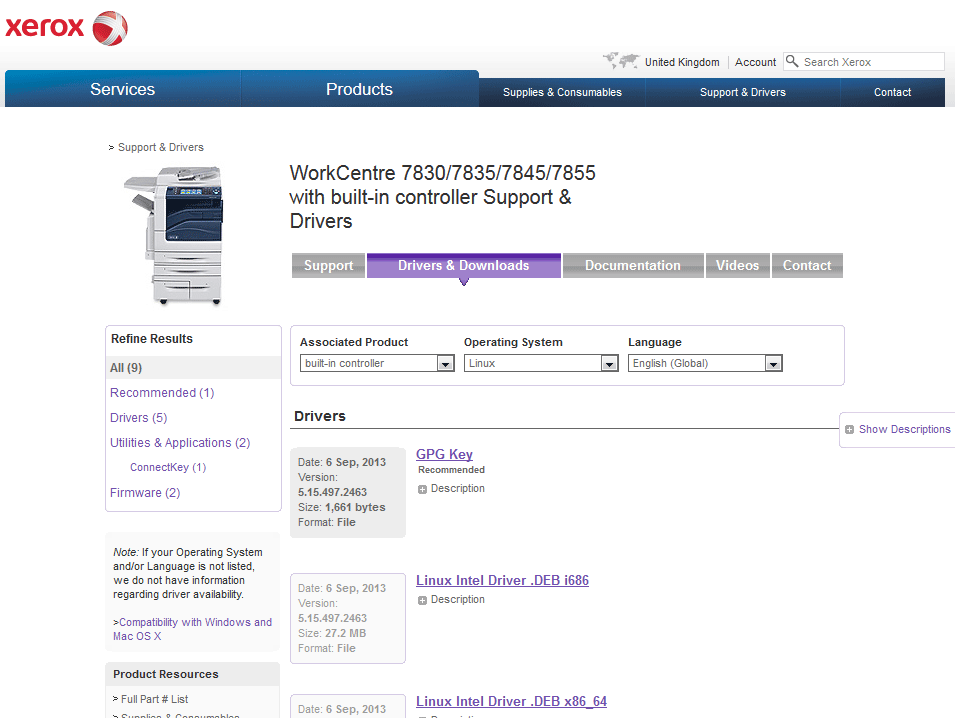
Task: Select the Drivers & Downloads tab
Action: click(463, 266)
